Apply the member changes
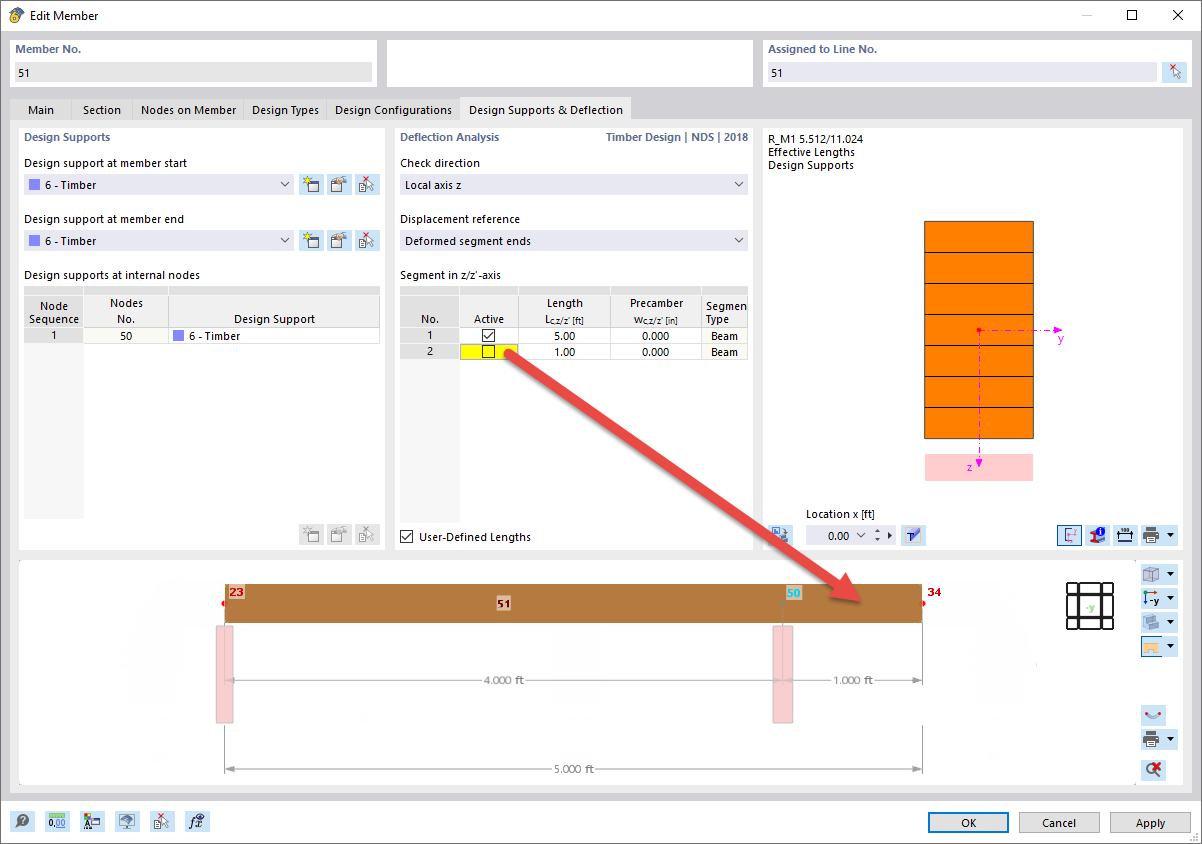The width and height of the screenshot is (1202, 844). [x=1149, y=821]
